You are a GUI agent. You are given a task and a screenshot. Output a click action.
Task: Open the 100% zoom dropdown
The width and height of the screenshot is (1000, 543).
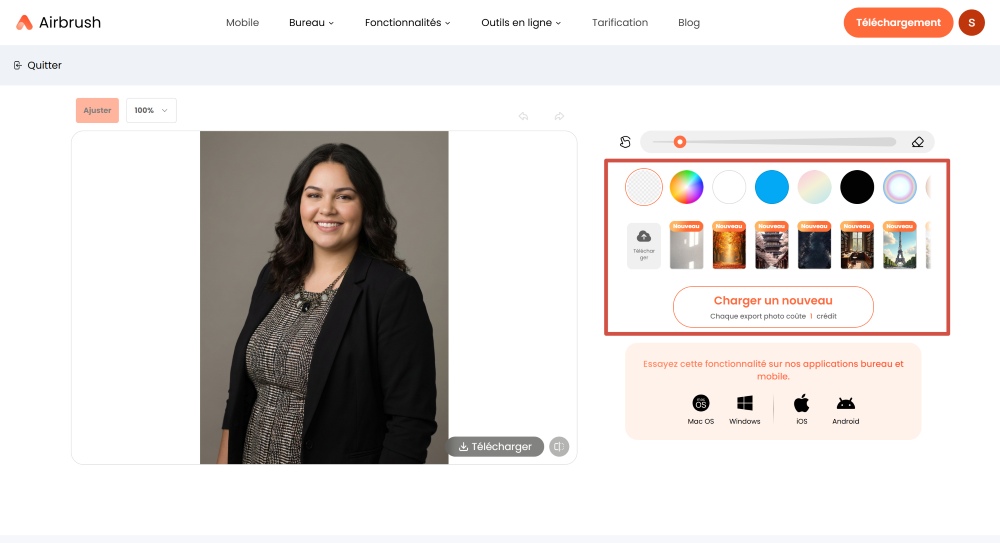coord(151,111)
